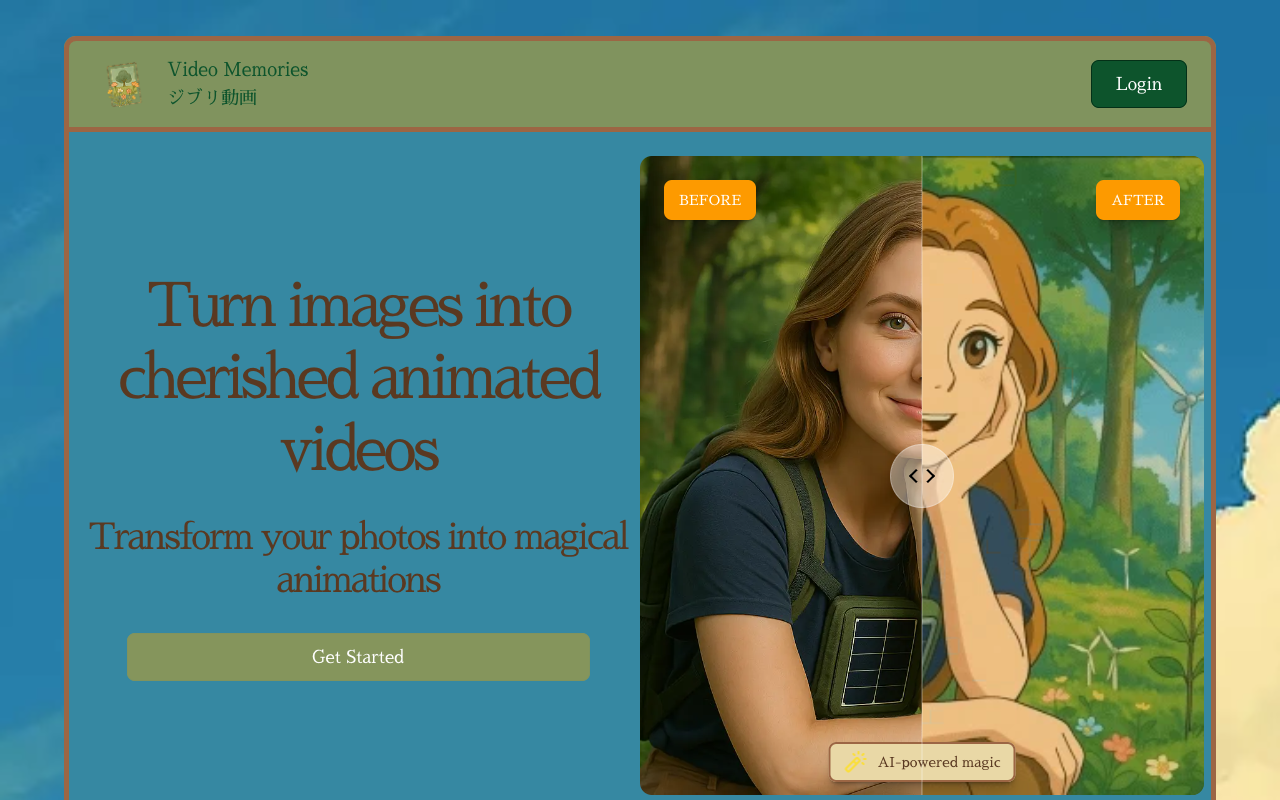Click the vertical divider between before and after images
This screenshot has height=800, width=1280.
click(x=922, y=300)
